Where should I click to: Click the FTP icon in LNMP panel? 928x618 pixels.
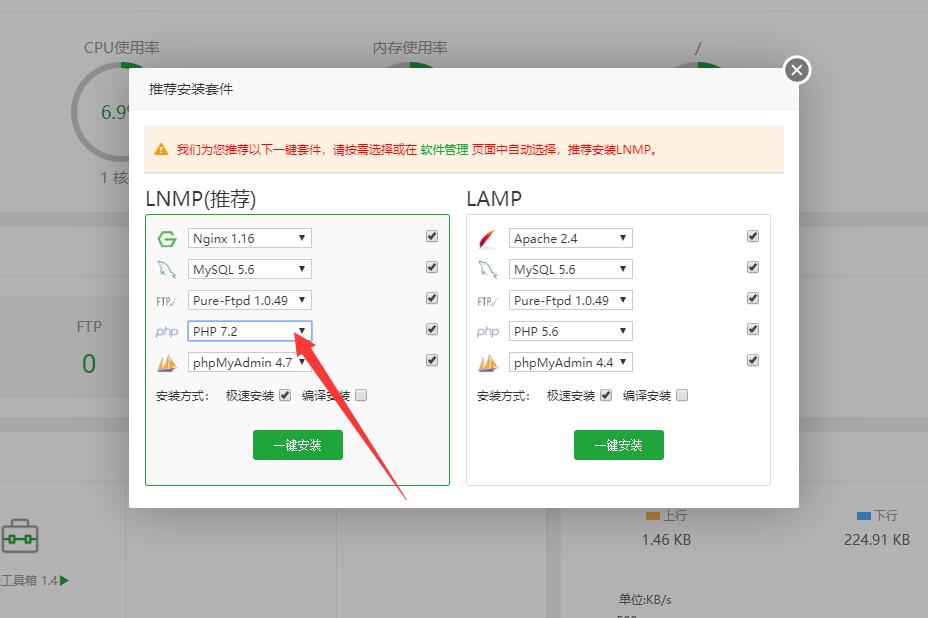coord(167,301)
